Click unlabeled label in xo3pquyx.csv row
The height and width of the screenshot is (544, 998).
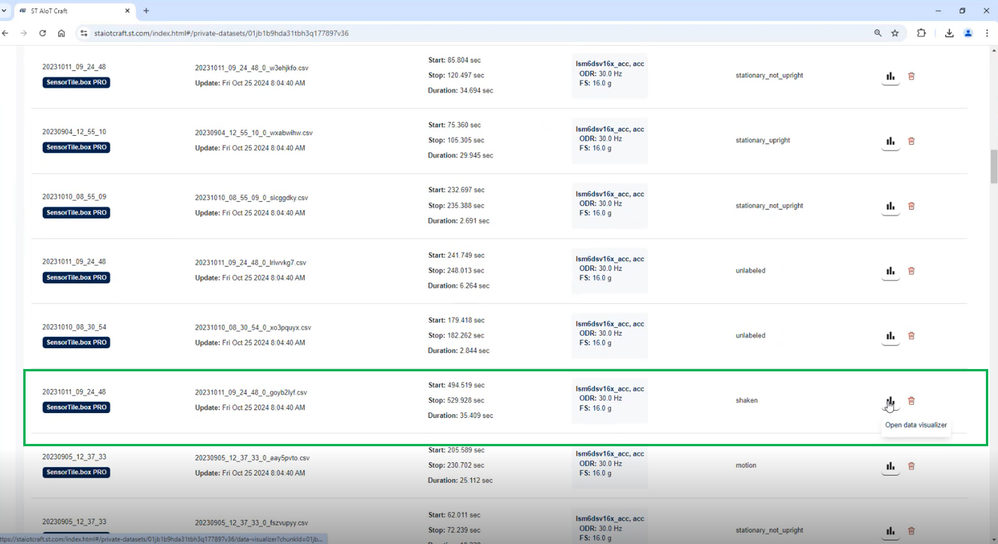(750, 335)
